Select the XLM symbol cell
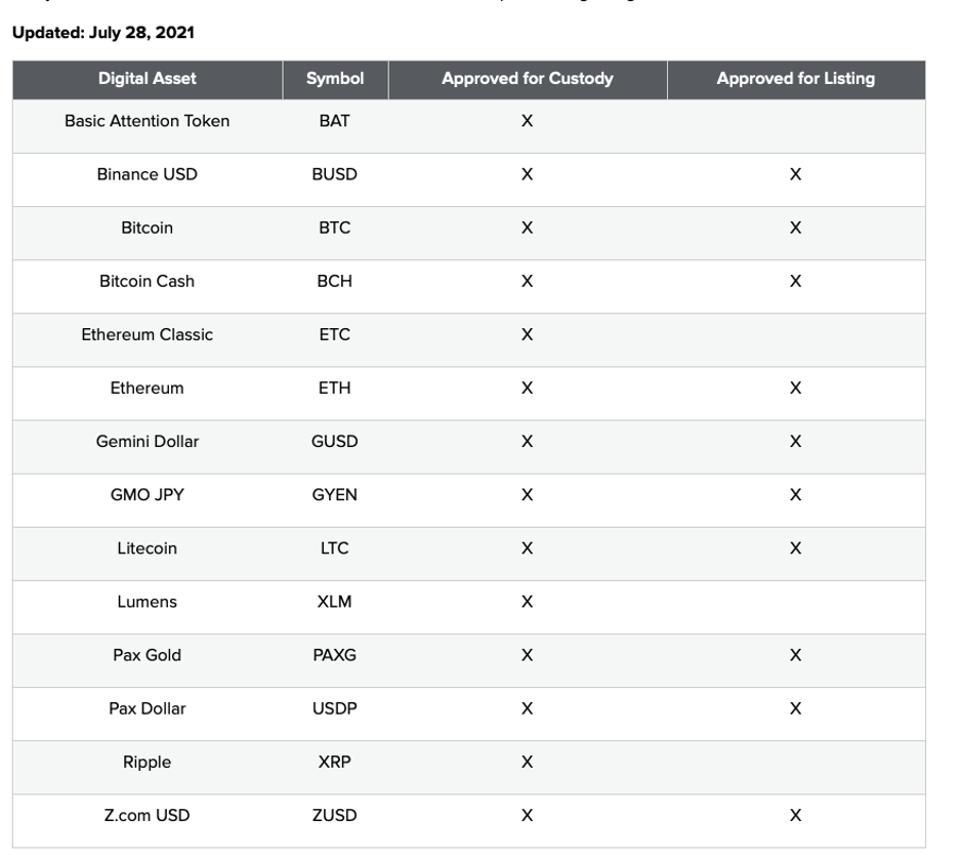This screenshot has height=857, width=959. pos(334,602)
